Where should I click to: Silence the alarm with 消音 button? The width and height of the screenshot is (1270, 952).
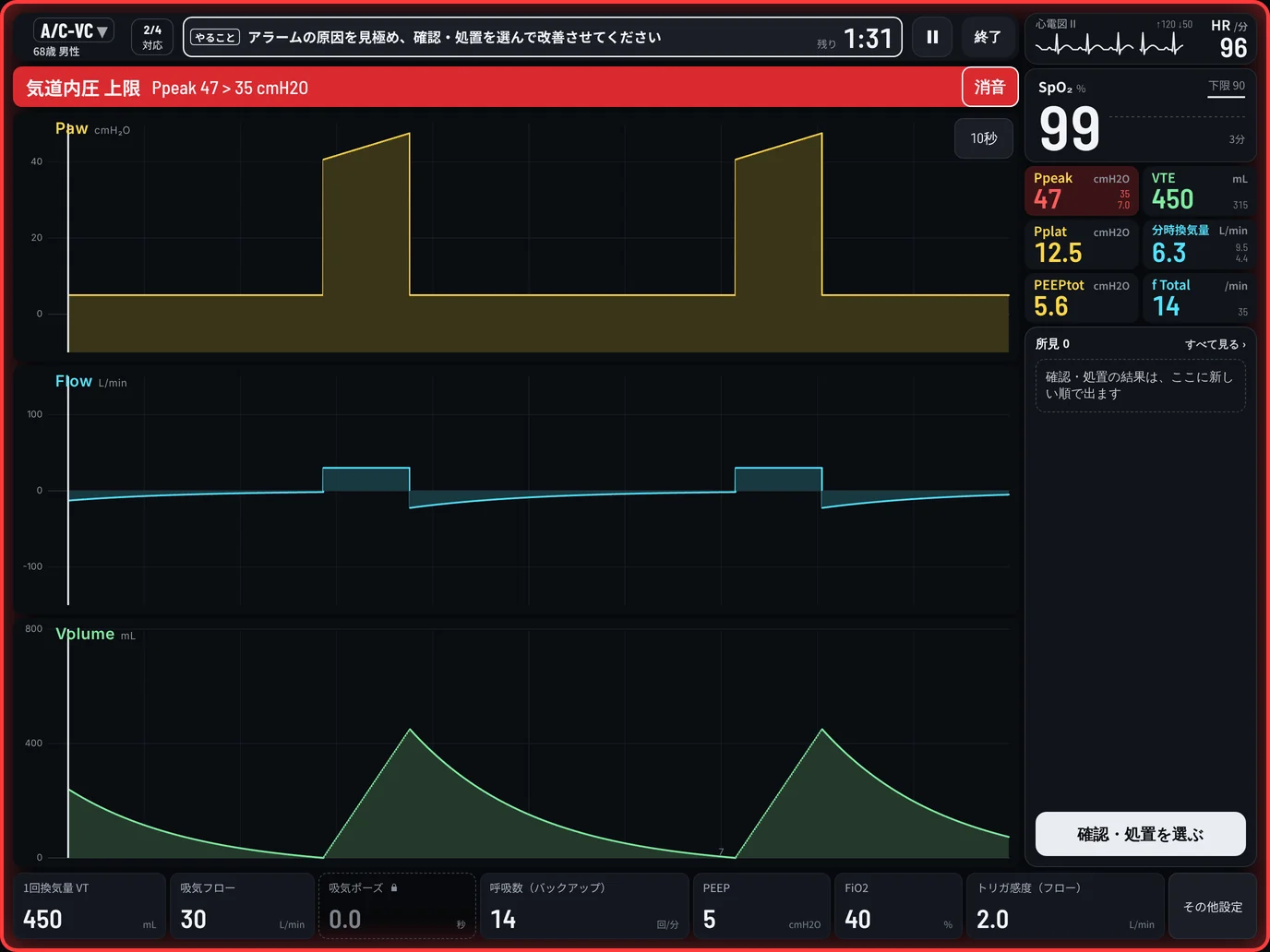[x=989, y=87]
